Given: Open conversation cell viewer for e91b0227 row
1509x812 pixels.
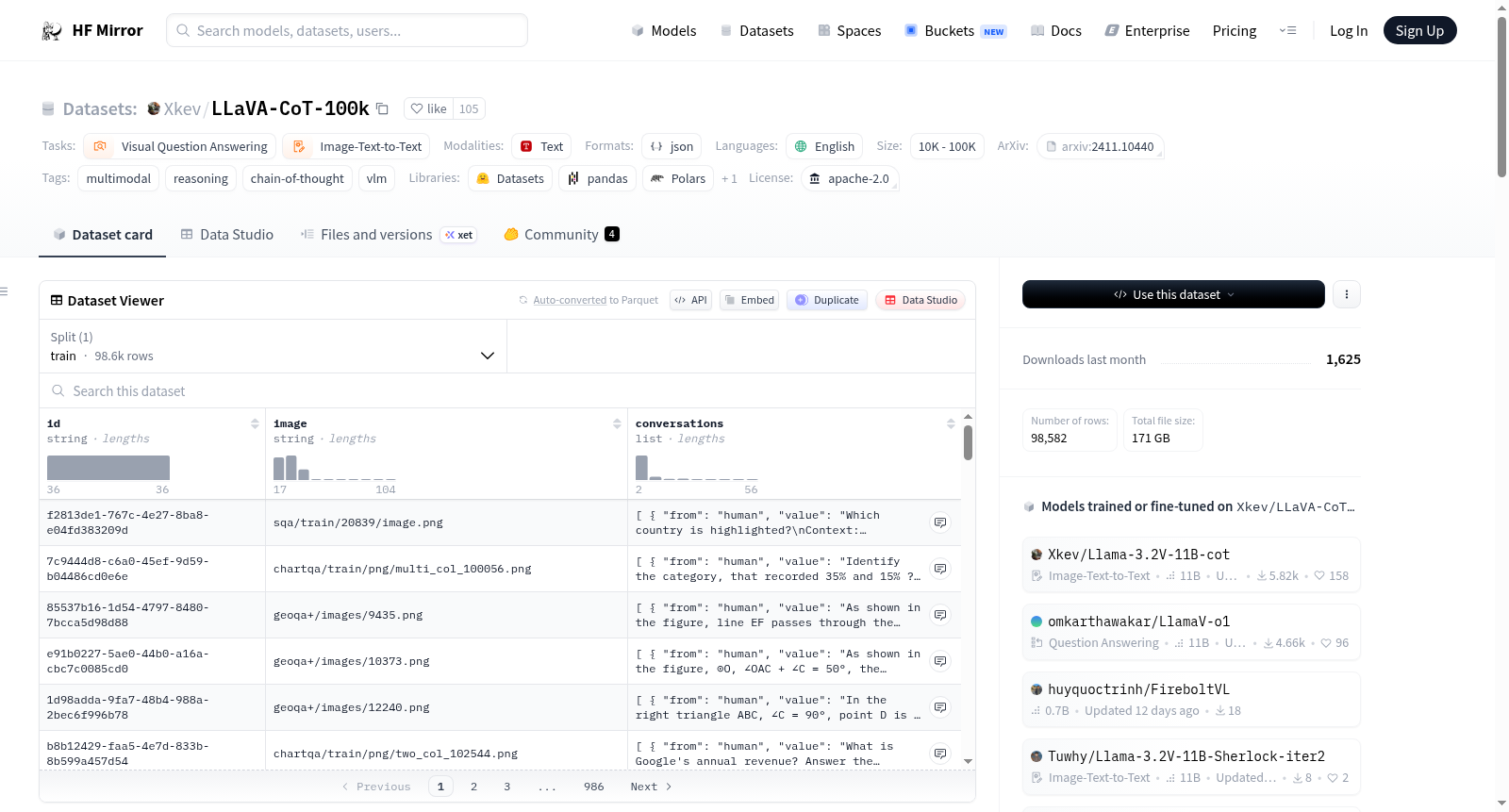Looking at the screenshot, I should [940, 661].
